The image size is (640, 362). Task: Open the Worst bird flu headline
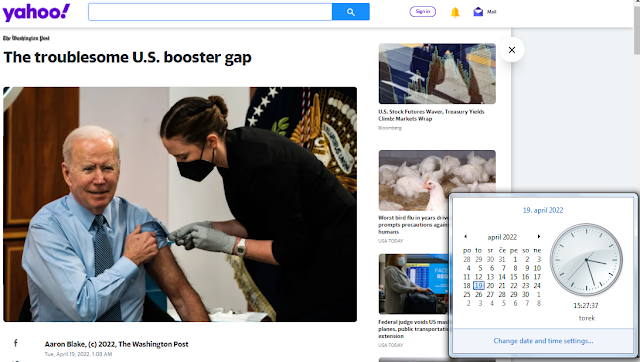coord(413,224)
